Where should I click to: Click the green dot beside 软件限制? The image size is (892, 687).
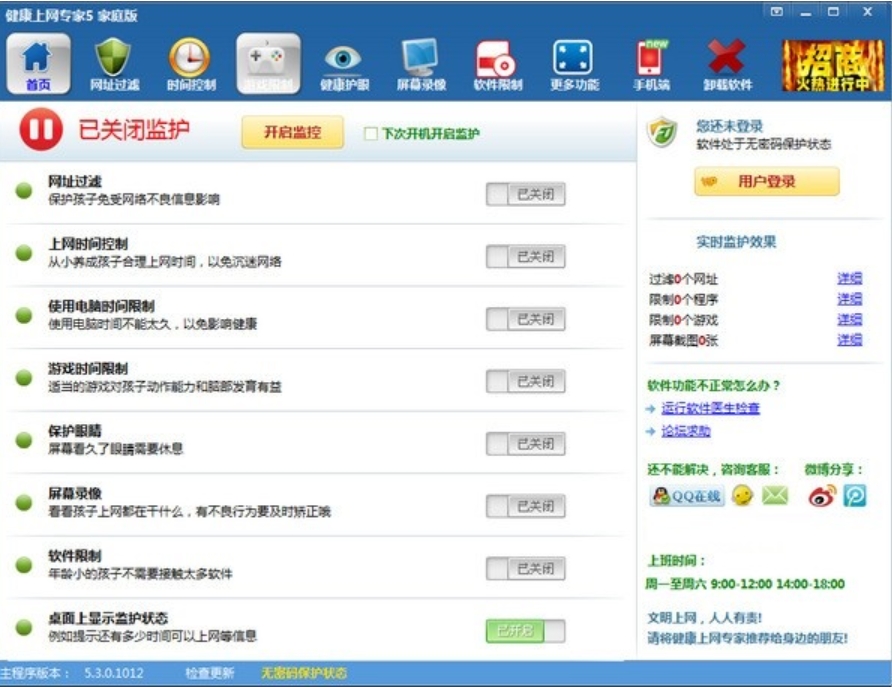click(24, 565)
